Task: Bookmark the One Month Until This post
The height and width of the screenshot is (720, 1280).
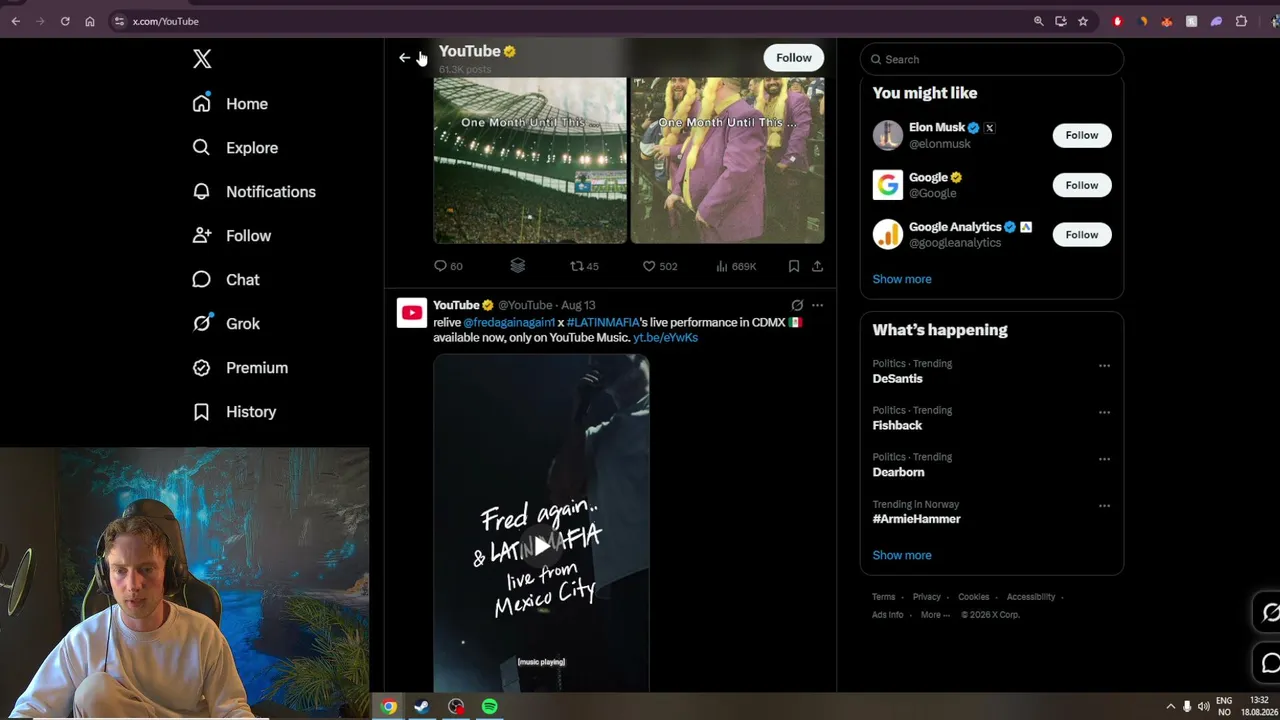Action: (x=794, y=266)
